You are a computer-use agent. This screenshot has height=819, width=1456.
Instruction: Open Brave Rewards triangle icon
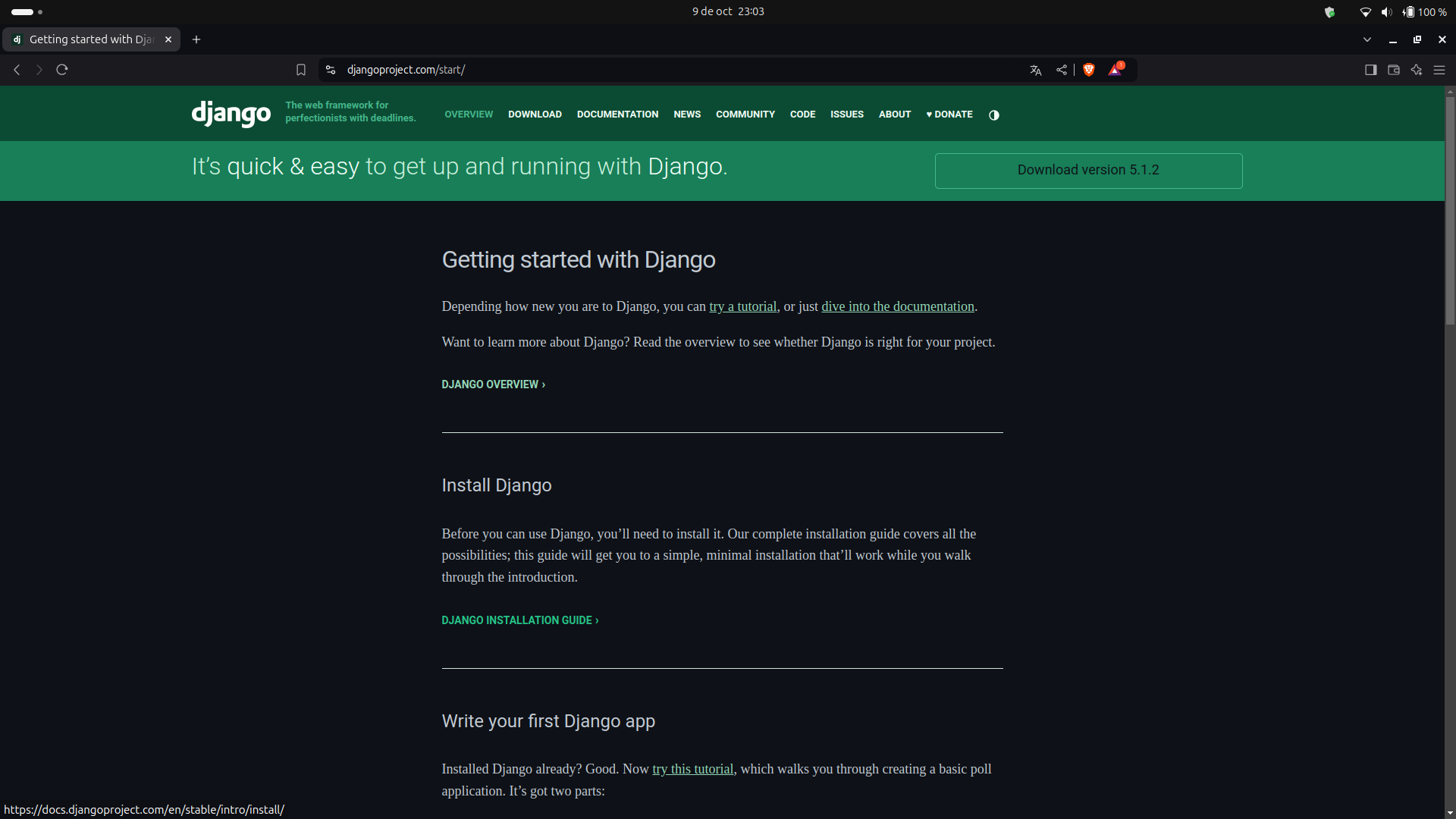(1116, 69)
